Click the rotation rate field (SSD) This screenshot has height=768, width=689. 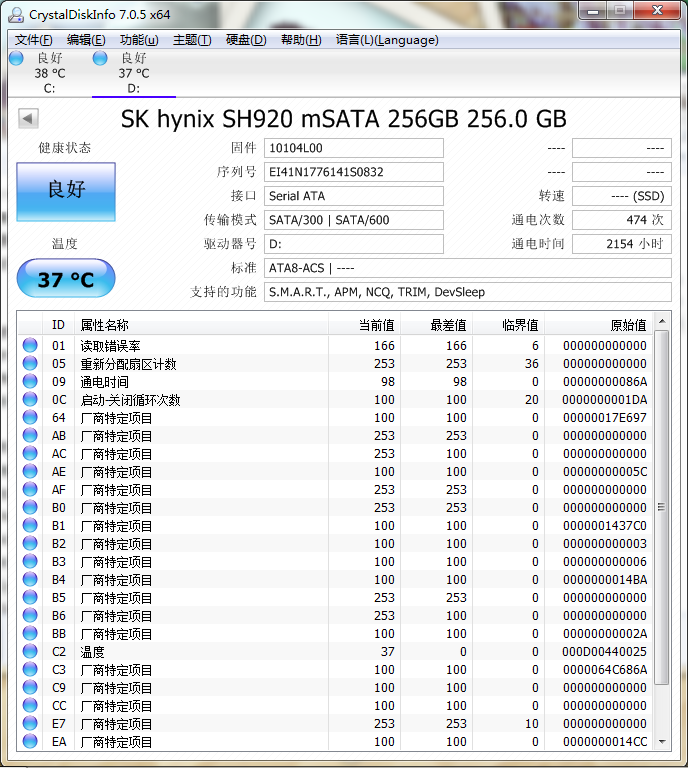pyautogui.click(x=621, y=196)
